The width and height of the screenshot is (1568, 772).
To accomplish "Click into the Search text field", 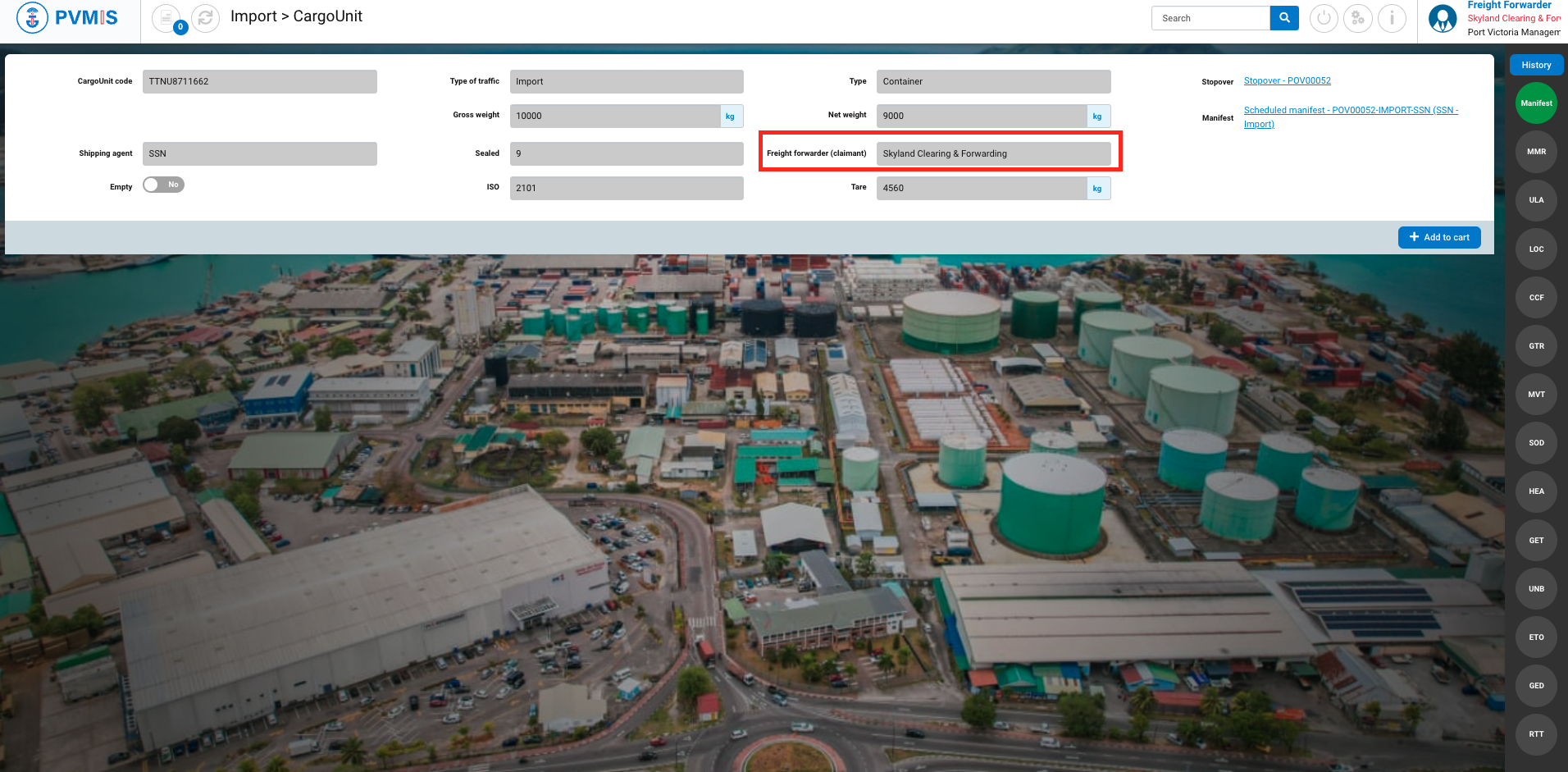I will click(x=1210, y=18).
